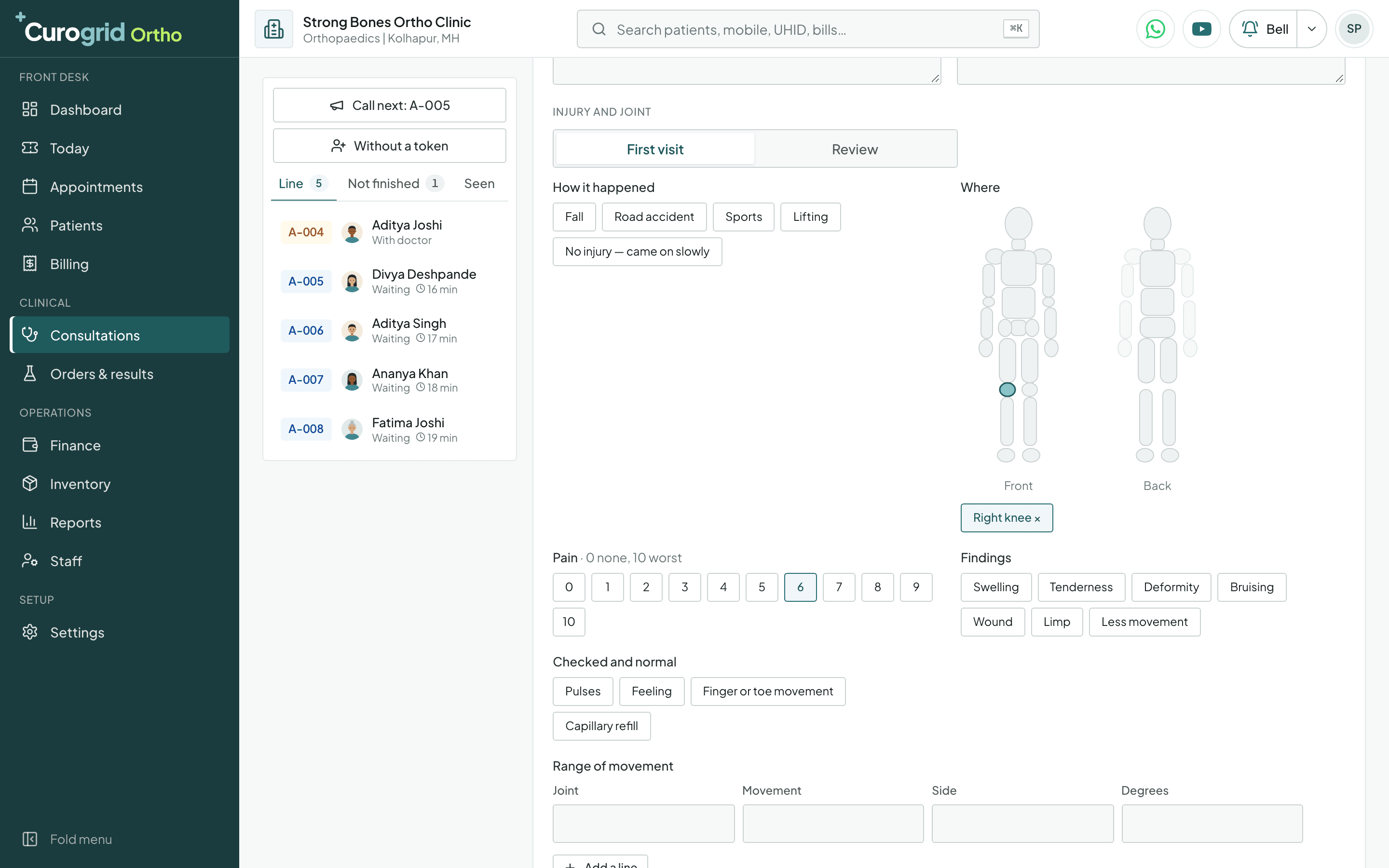1389x868 pixels.
Task: Switch visit type to Review
Action: tap(855, 149)
